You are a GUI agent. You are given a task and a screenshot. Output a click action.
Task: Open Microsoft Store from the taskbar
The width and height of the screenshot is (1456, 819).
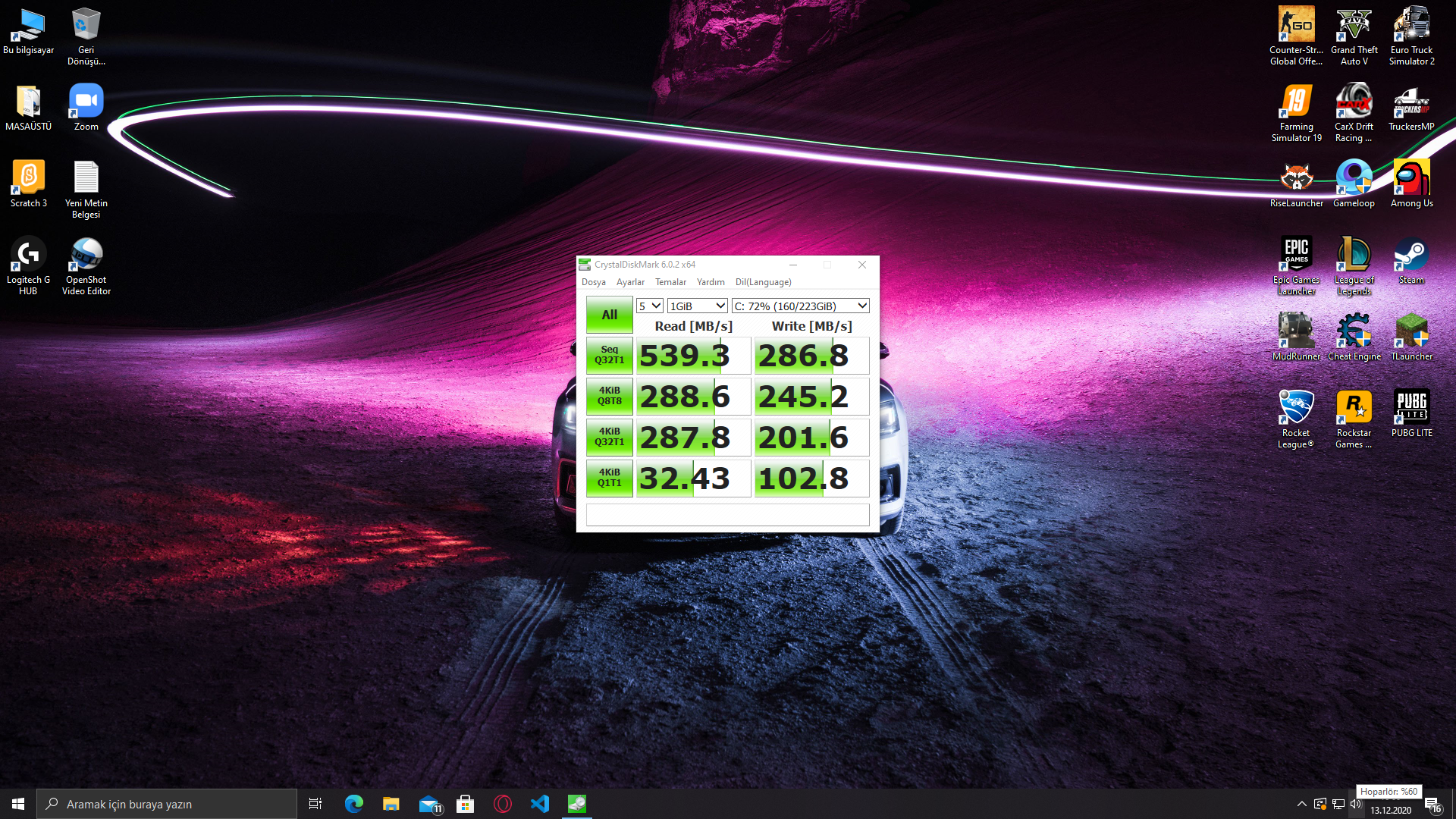coord(466,804)
